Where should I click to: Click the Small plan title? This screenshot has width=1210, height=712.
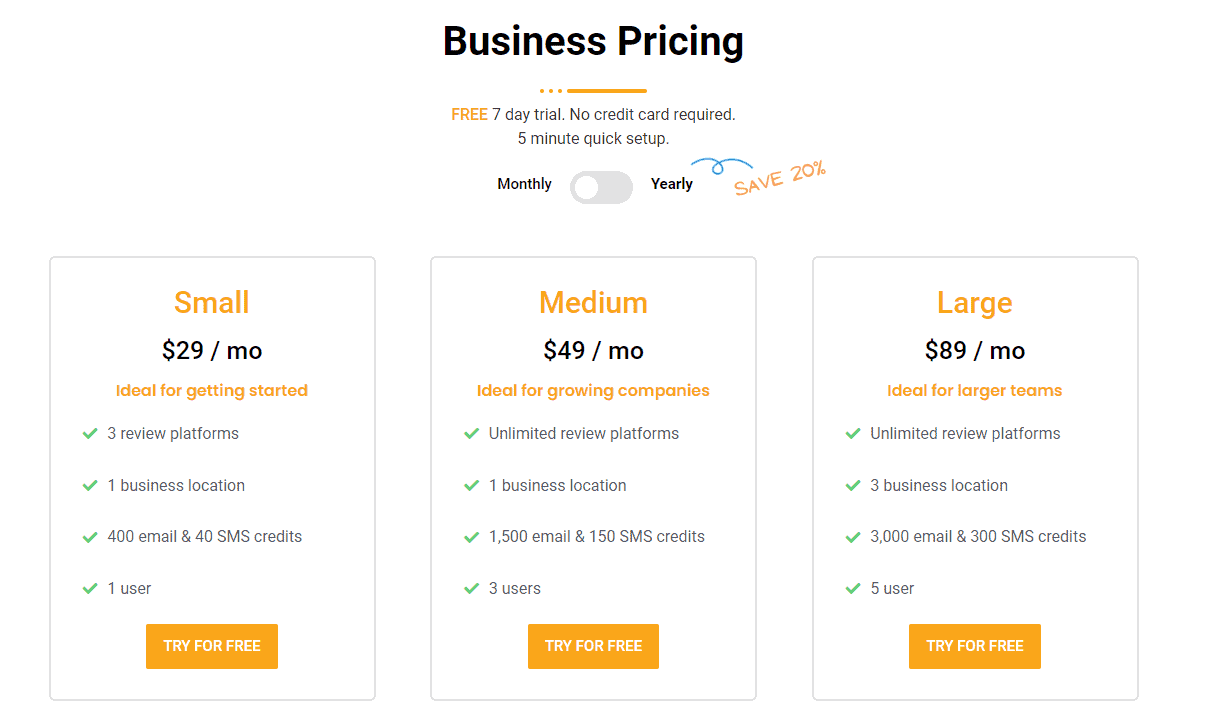pyautogui.click(x=211, y=302)
